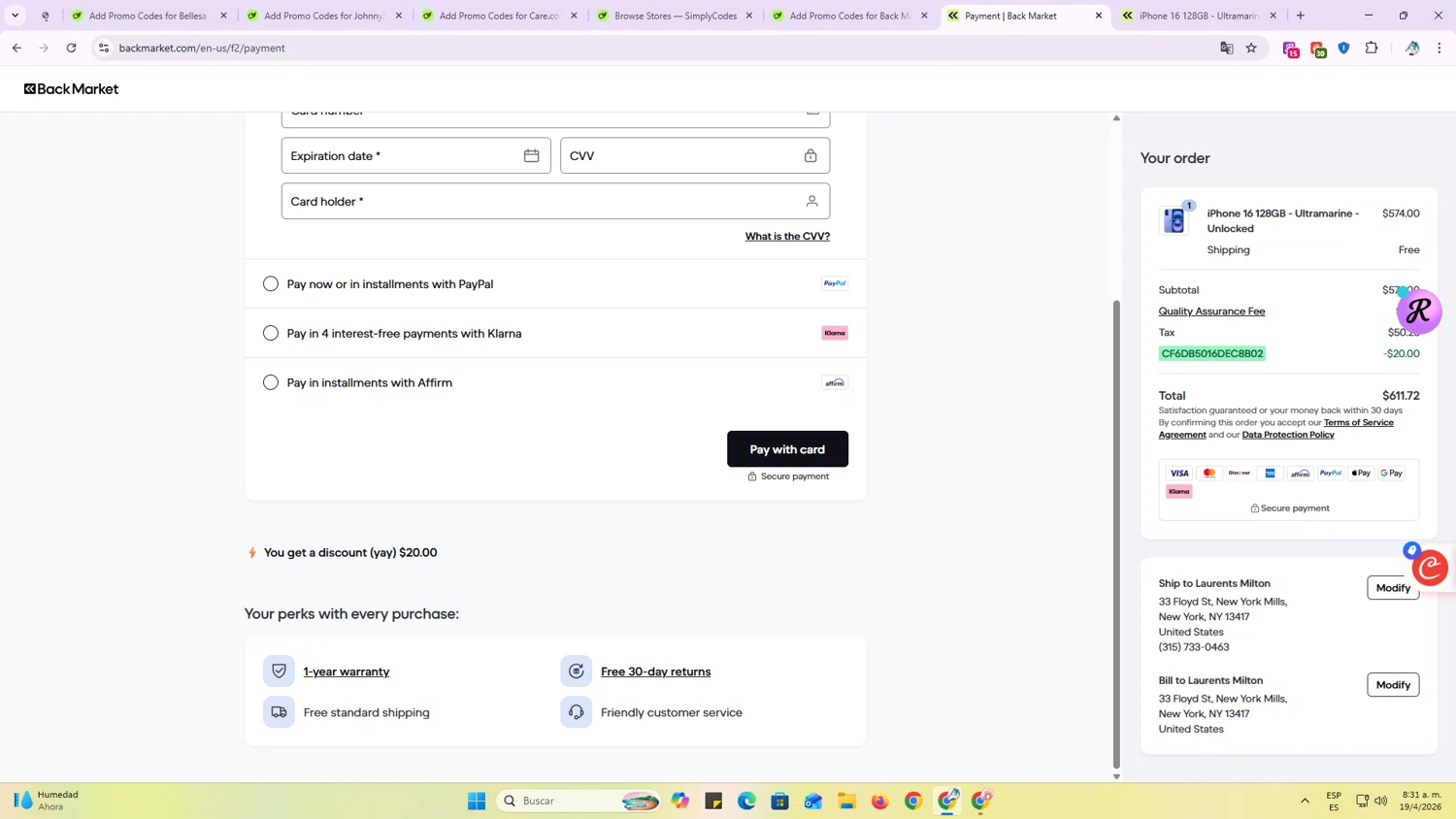Click the Google Pay logo in order summary
Screen dimensions: 1456x819
point(1392,474)
